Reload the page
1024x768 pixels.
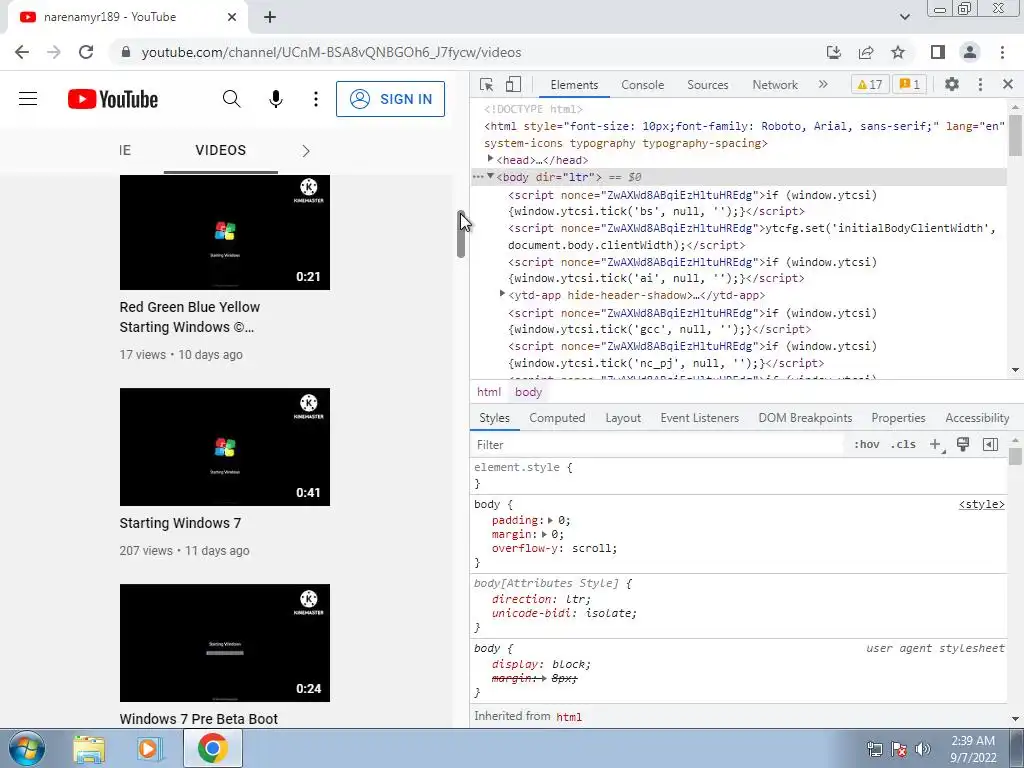[86, 52]
